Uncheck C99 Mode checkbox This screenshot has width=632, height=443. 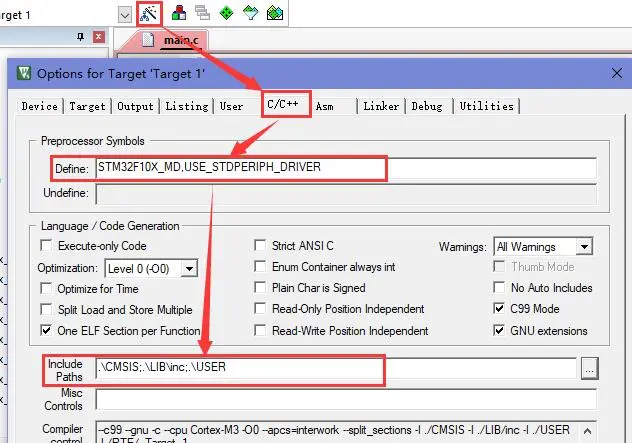point(499,308)
